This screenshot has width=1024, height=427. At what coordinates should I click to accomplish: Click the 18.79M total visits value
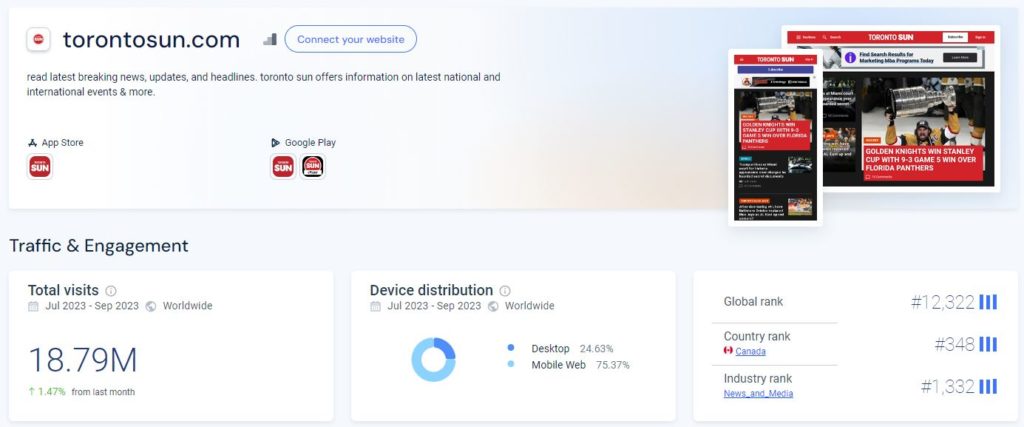83,360
